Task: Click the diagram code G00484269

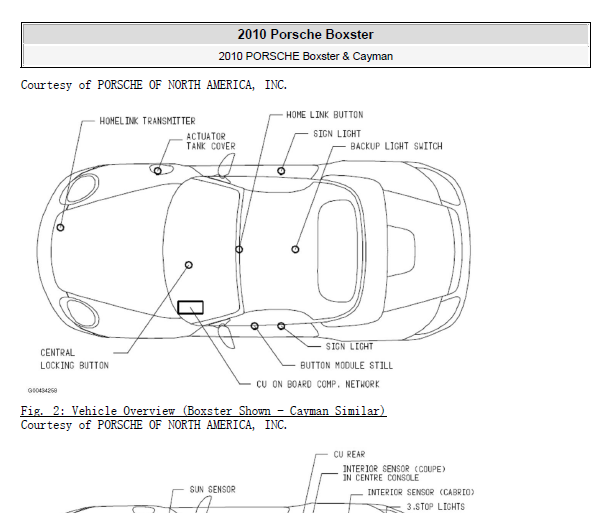Action: pos(42,390)
